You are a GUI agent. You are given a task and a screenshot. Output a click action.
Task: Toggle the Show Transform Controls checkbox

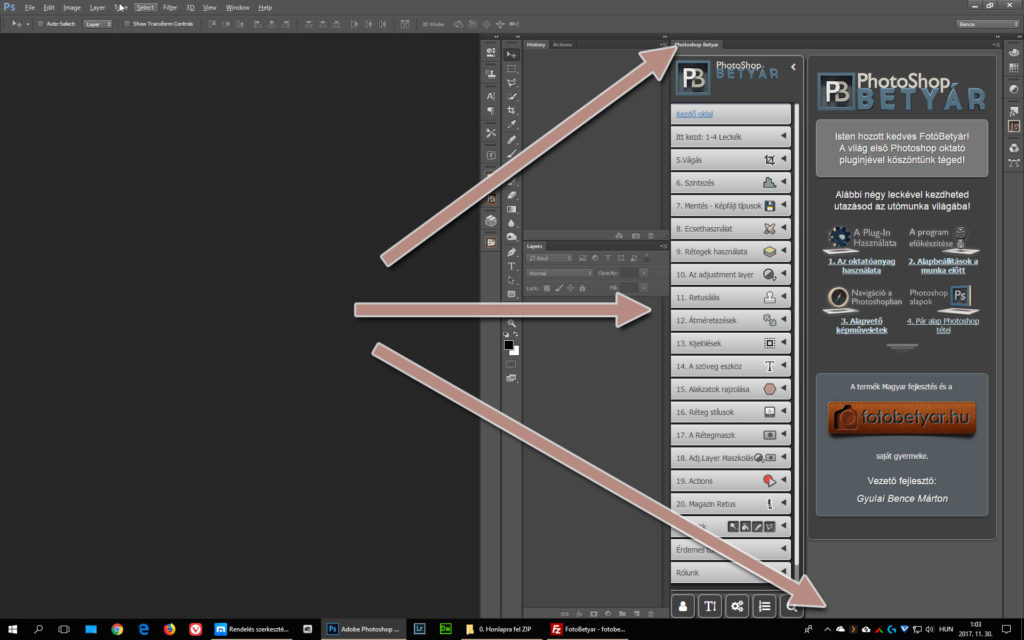tap(126, 23)
